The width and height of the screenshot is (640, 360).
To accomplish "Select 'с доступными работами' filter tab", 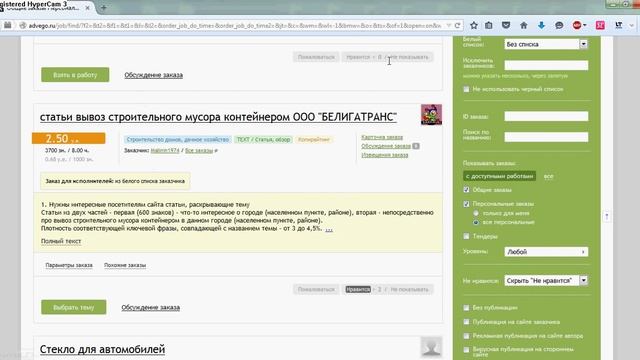I will click(x=499, y=176).
